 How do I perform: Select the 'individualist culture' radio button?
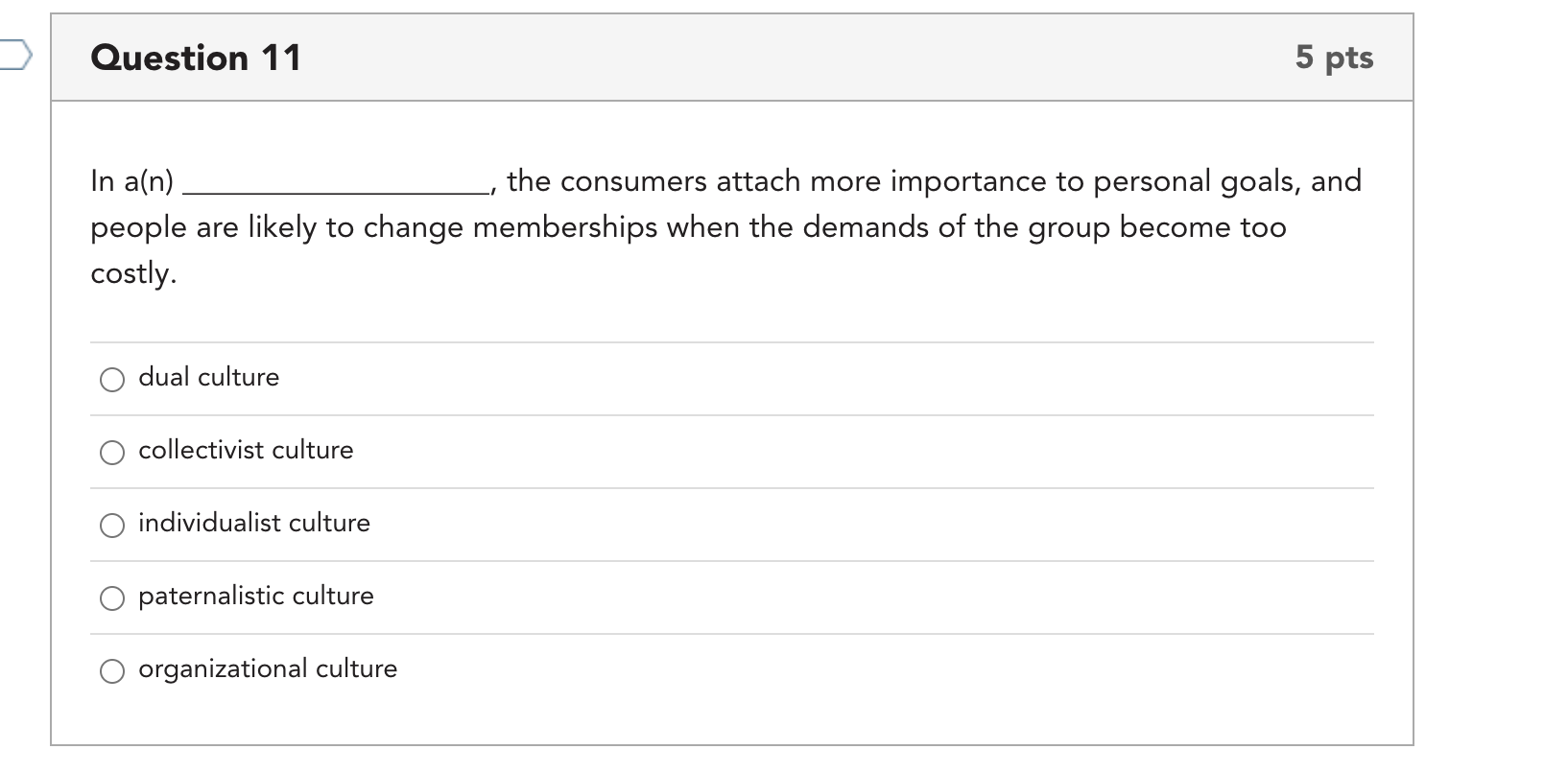[112, 526]
